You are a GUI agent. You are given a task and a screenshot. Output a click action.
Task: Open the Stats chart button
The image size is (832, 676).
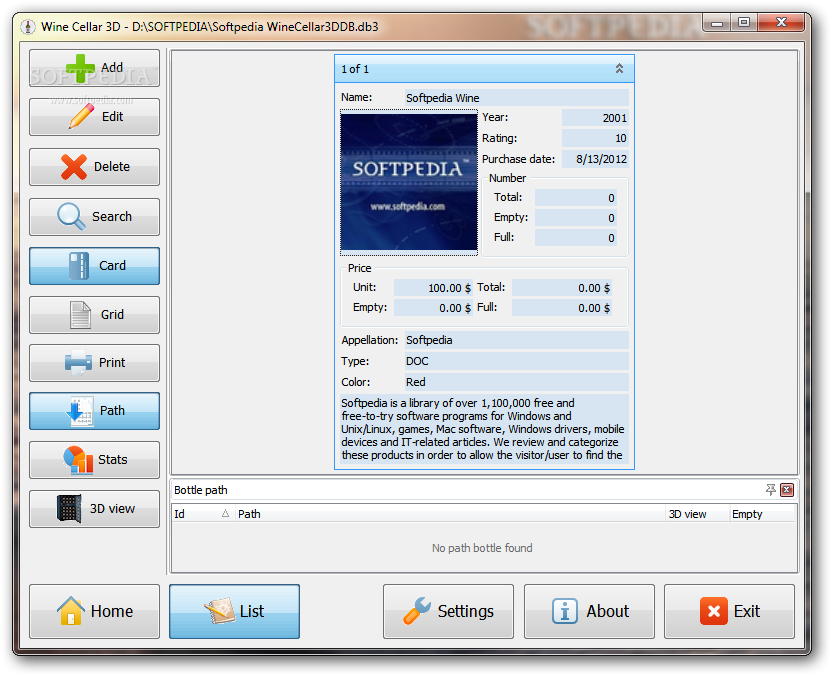pyautogui.click(x=94, y=460)
